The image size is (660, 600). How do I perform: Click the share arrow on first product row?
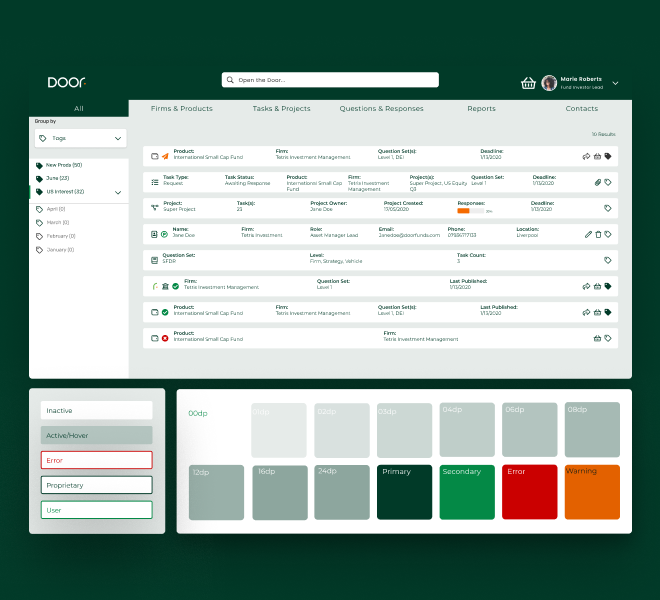[587, 156]
